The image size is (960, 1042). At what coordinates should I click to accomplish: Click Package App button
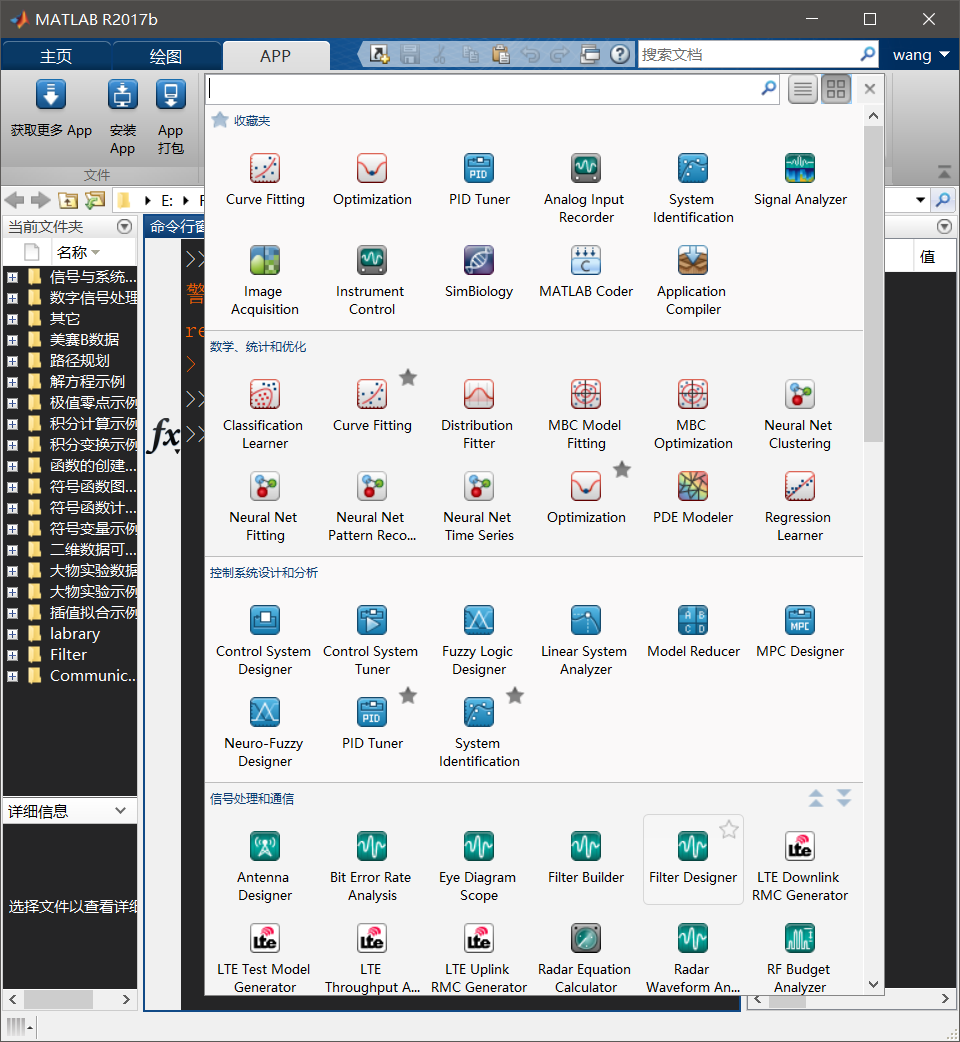pyautogui.click(x=171, y=117)
